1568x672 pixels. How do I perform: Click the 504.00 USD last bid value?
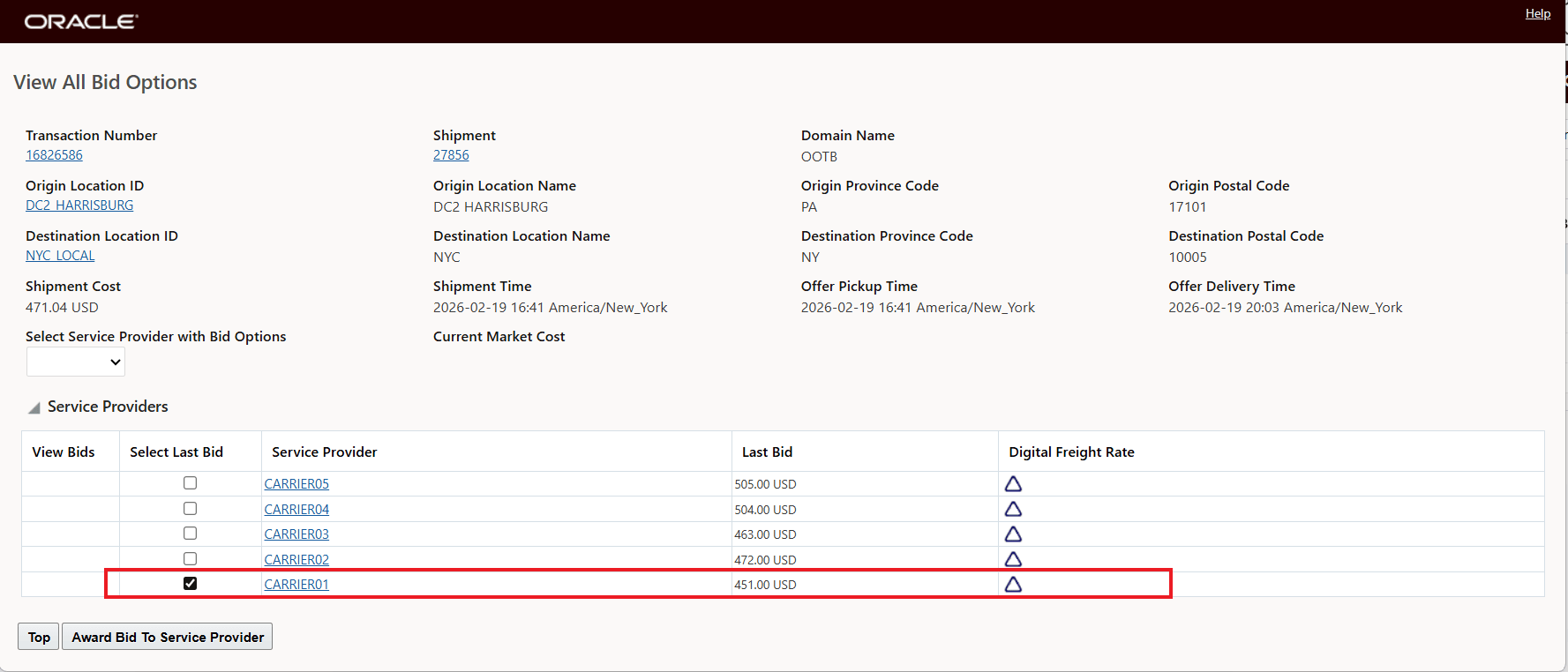tap(765, 510)
